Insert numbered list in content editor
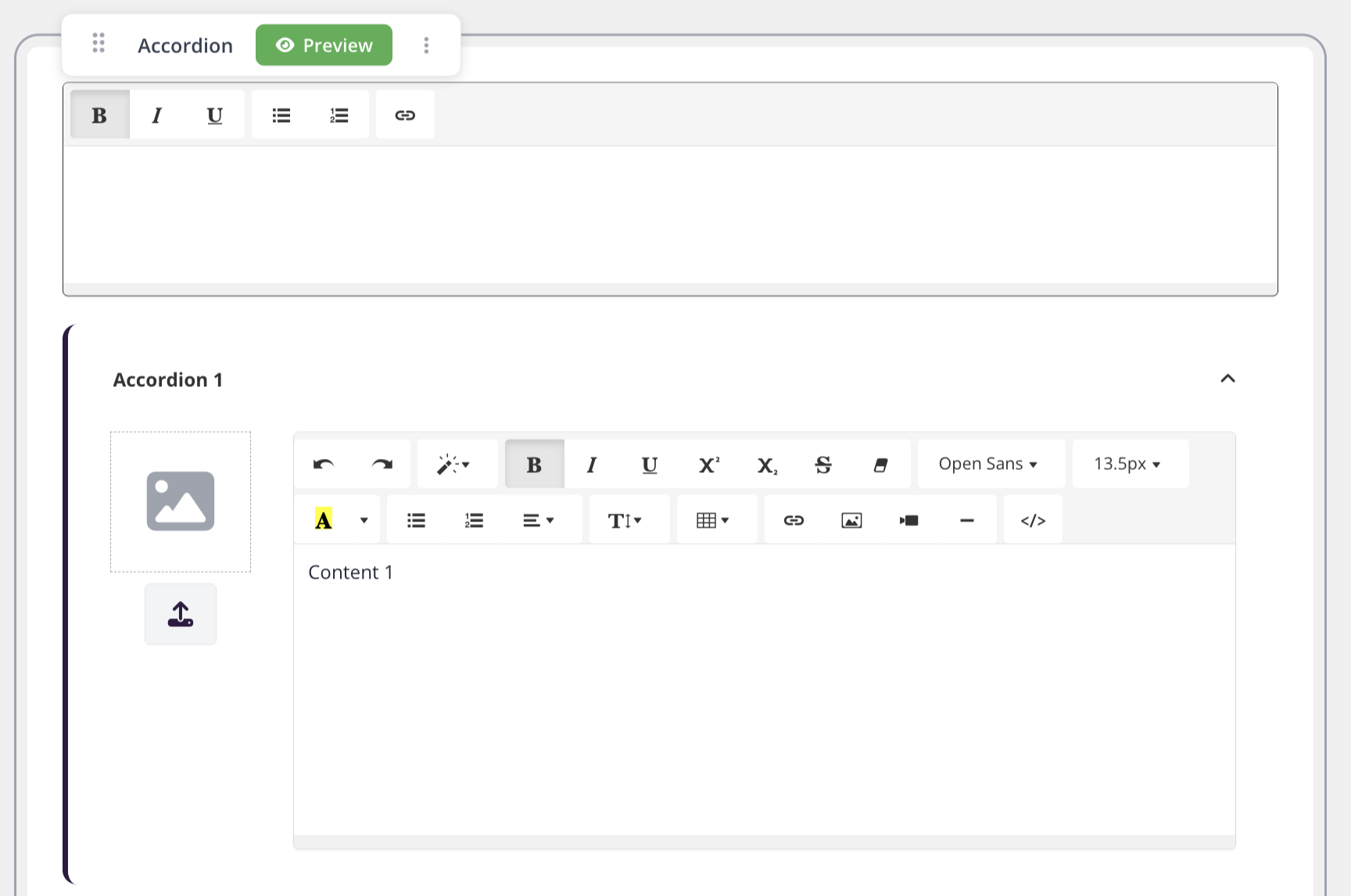The width and height of the screenshot is (1351, 896). (475, 520)
